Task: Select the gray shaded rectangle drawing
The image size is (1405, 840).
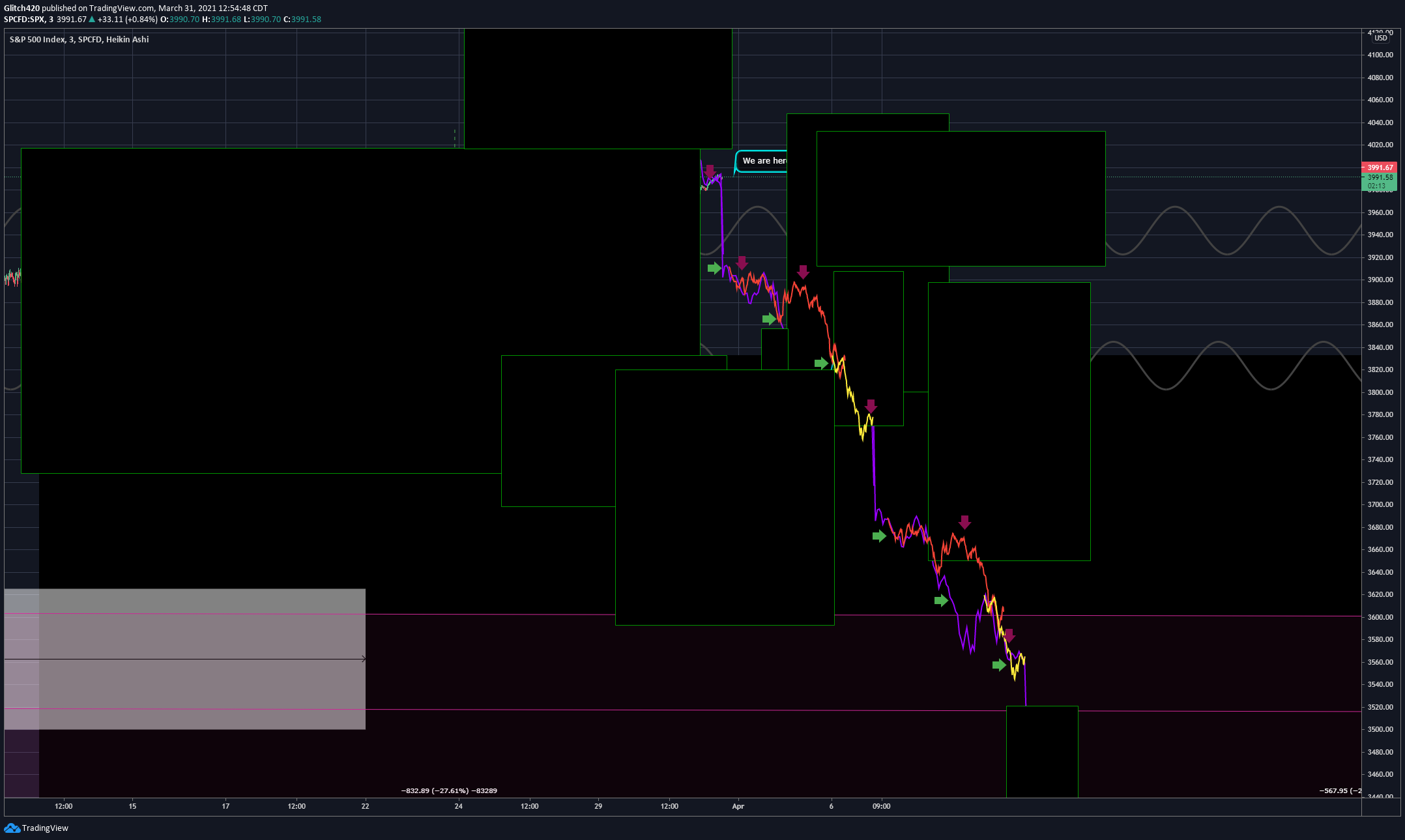Action: [x=184, y=659]
